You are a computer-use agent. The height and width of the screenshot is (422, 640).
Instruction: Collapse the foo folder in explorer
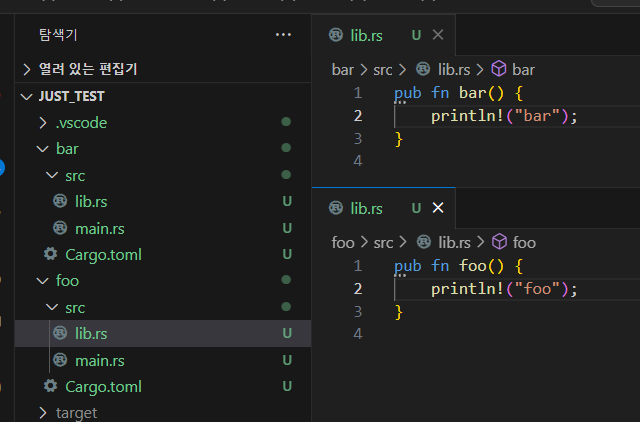point(67,280)
